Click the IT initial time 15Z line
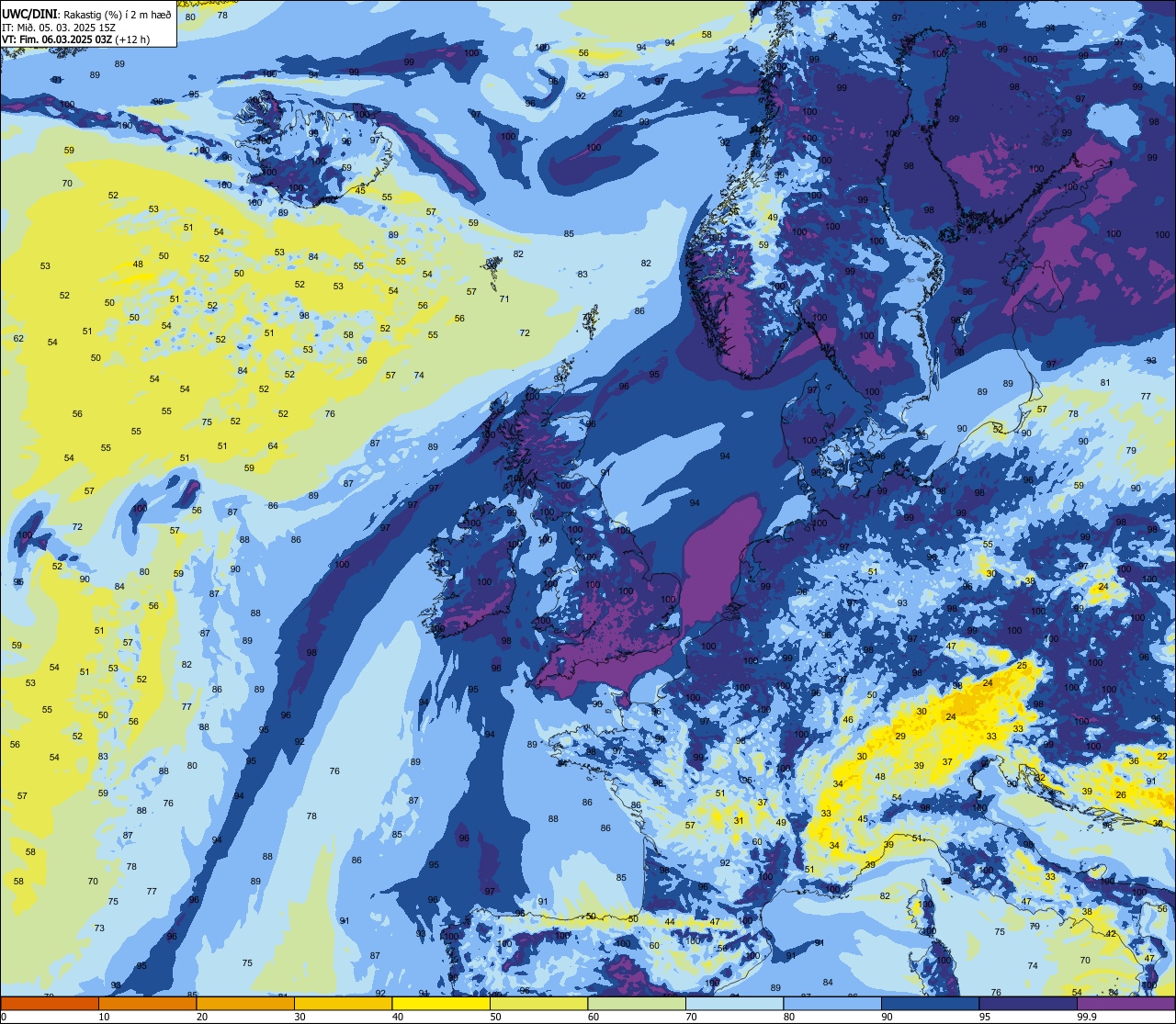1176x1024 pixels. (59, 28)
